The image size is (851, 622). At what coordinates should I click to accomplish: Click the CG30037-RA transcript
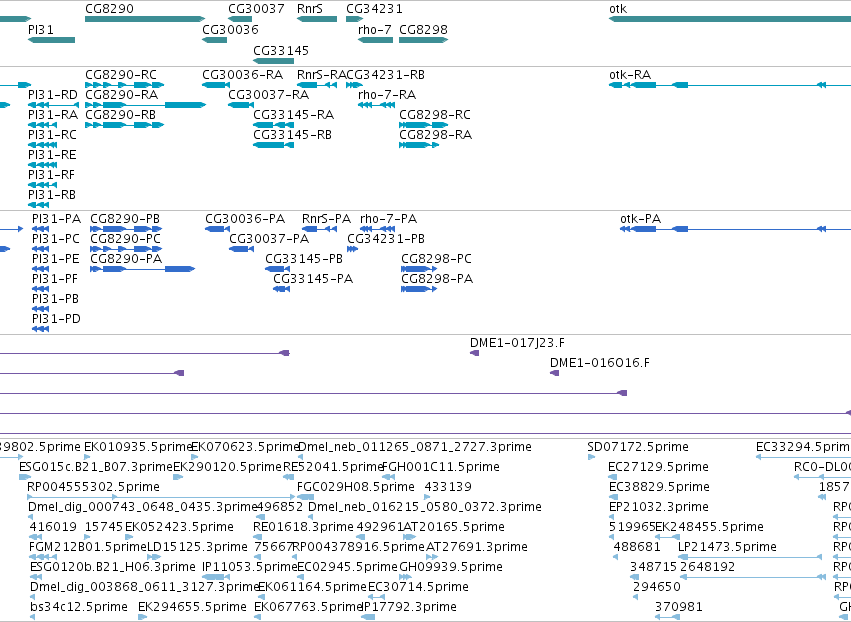[241, 105]
